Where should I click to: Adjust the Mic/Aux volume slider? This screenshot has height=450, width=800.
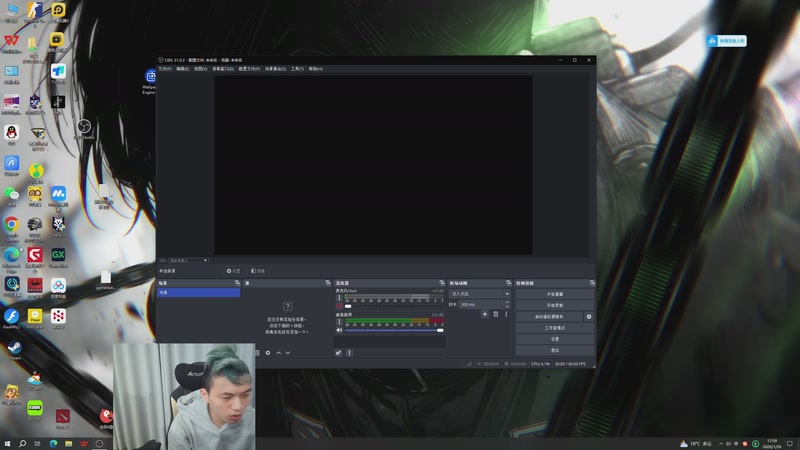[394, 306]
